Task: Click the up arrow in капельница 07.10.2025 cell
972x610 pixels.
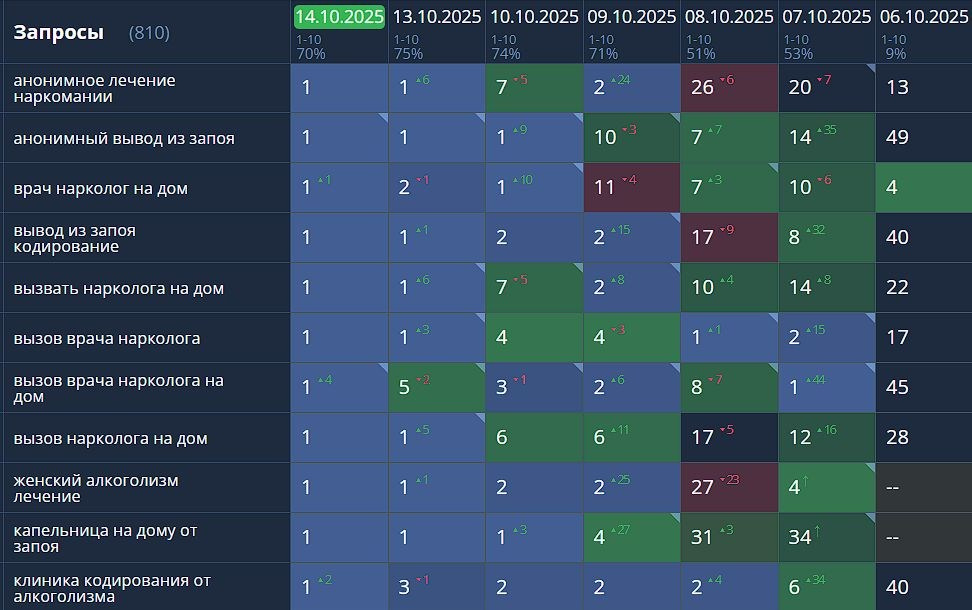Action: pos(816,532)
